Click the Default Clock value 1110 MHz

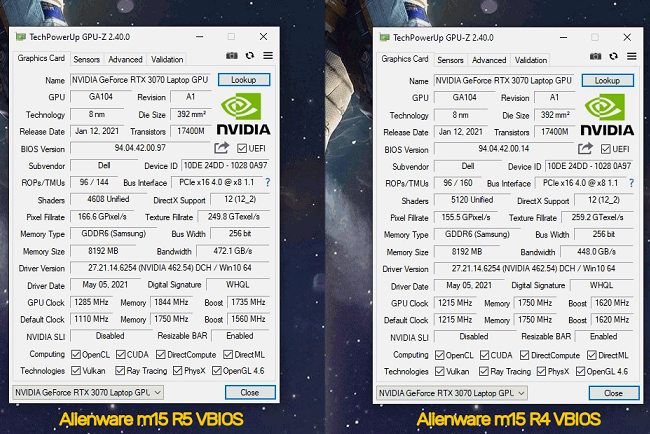(91, 319)
